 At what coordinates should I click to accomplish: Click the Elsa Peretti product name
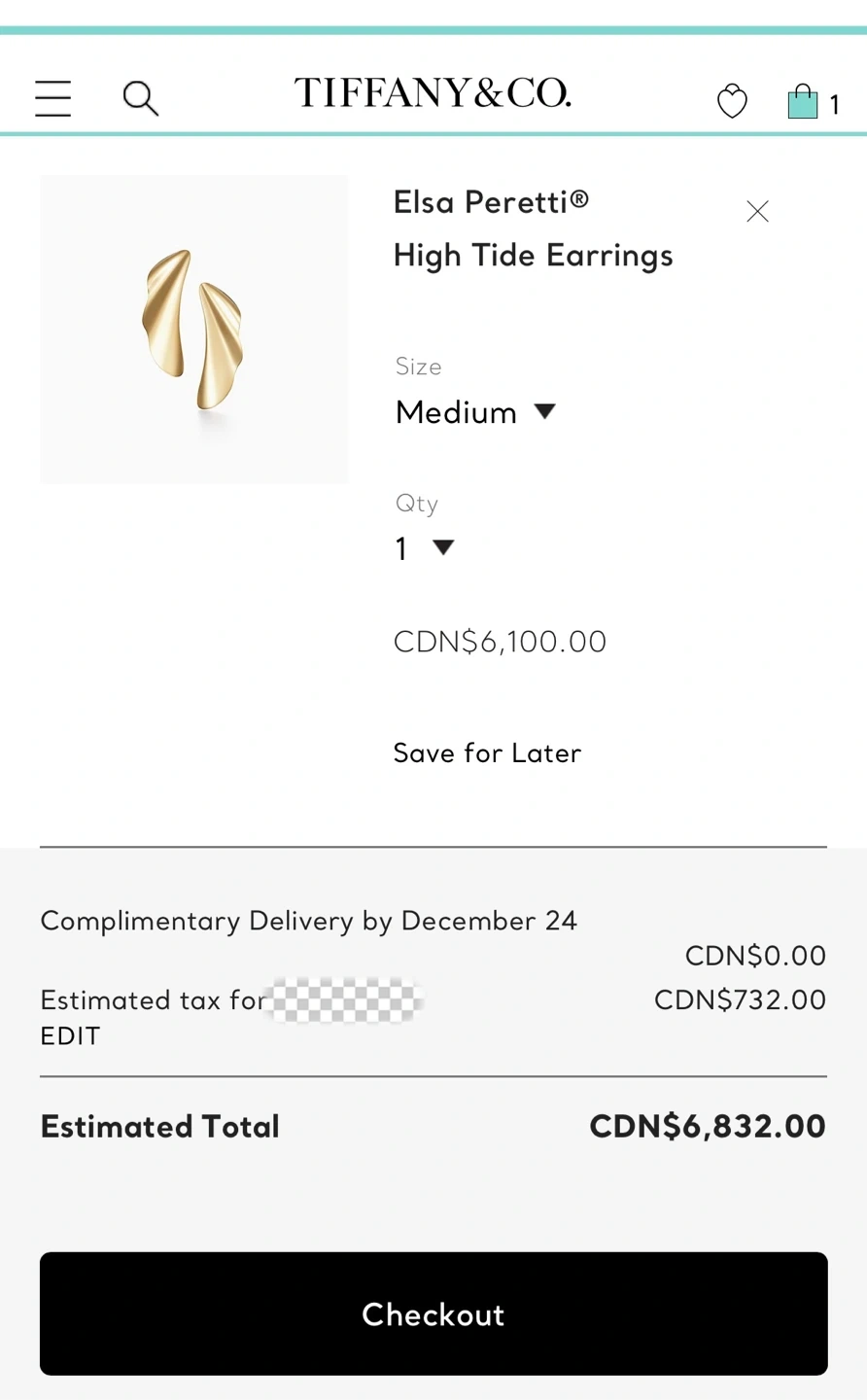(x=491, y=202)
